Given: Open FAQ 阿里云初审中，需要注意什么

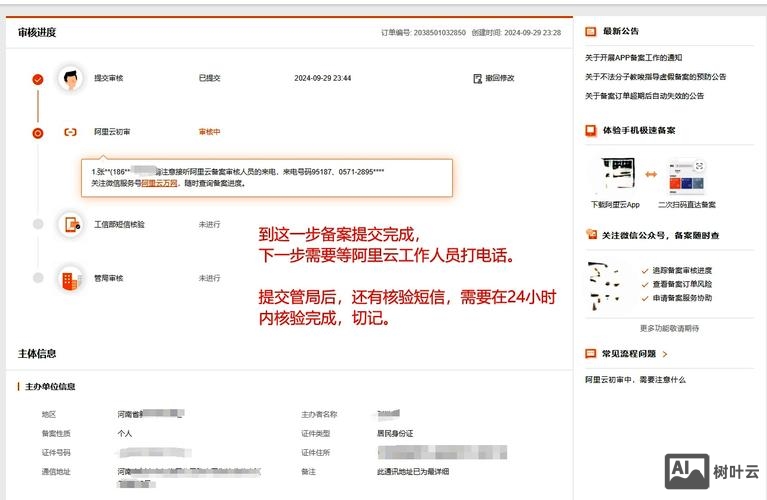Looking at the screenshot, I should click(x=635, y=379).
